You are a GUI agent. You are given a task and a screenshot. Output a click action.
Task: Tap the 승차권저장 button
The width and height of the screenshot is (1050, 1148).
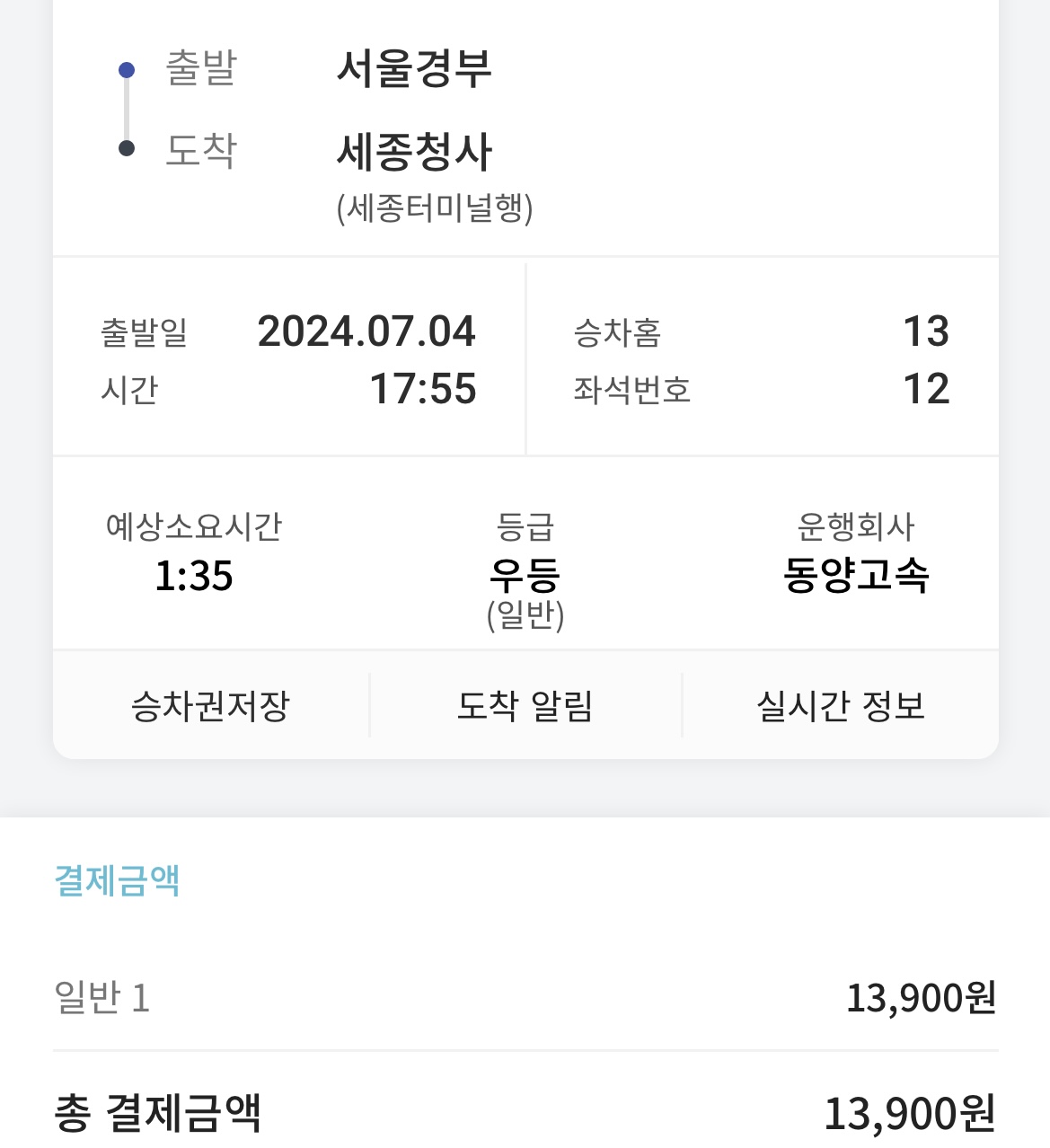click(210, 706)
